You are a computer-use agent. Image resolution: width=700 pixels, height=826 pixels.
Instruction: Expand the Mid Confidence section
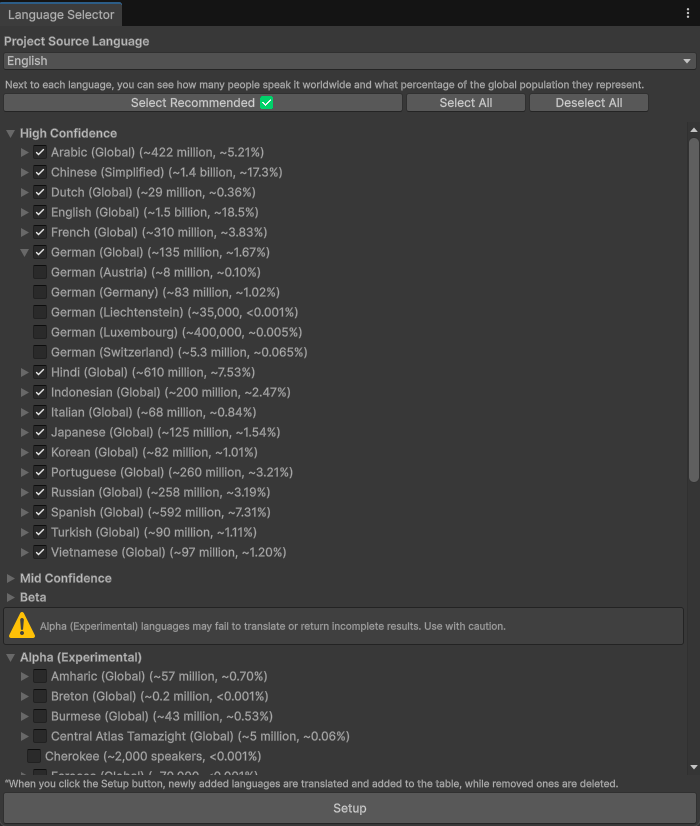tap(10, 577)
